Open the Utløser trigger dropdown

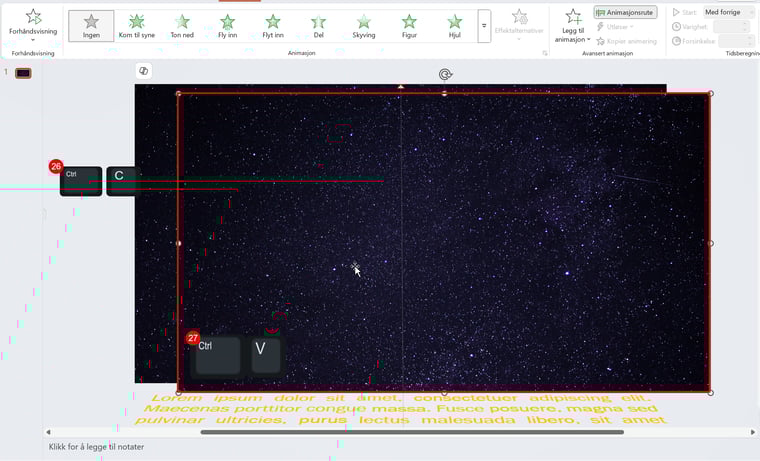(615, 27)
